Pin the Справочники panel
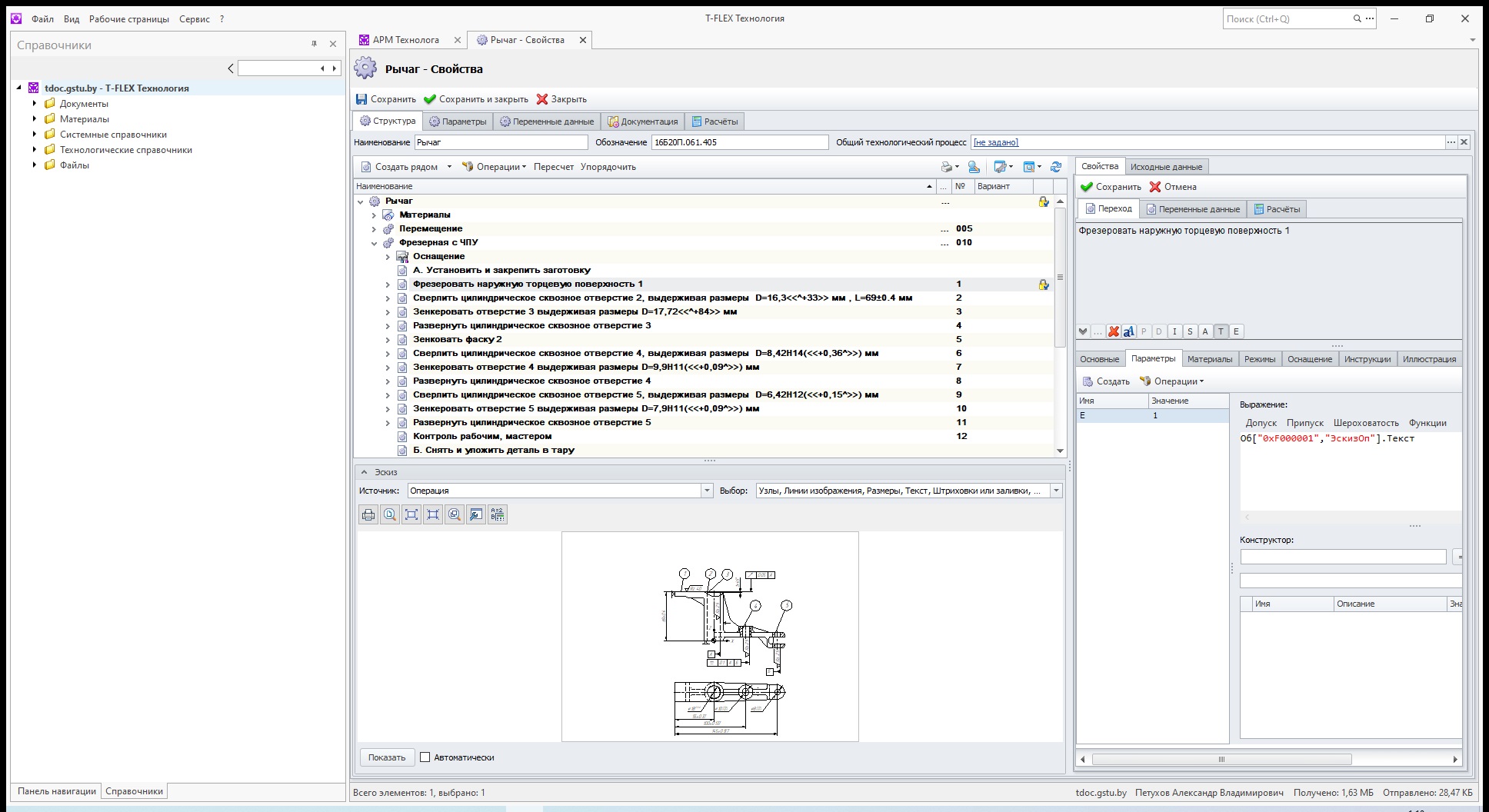 click(x=314, y=45)
